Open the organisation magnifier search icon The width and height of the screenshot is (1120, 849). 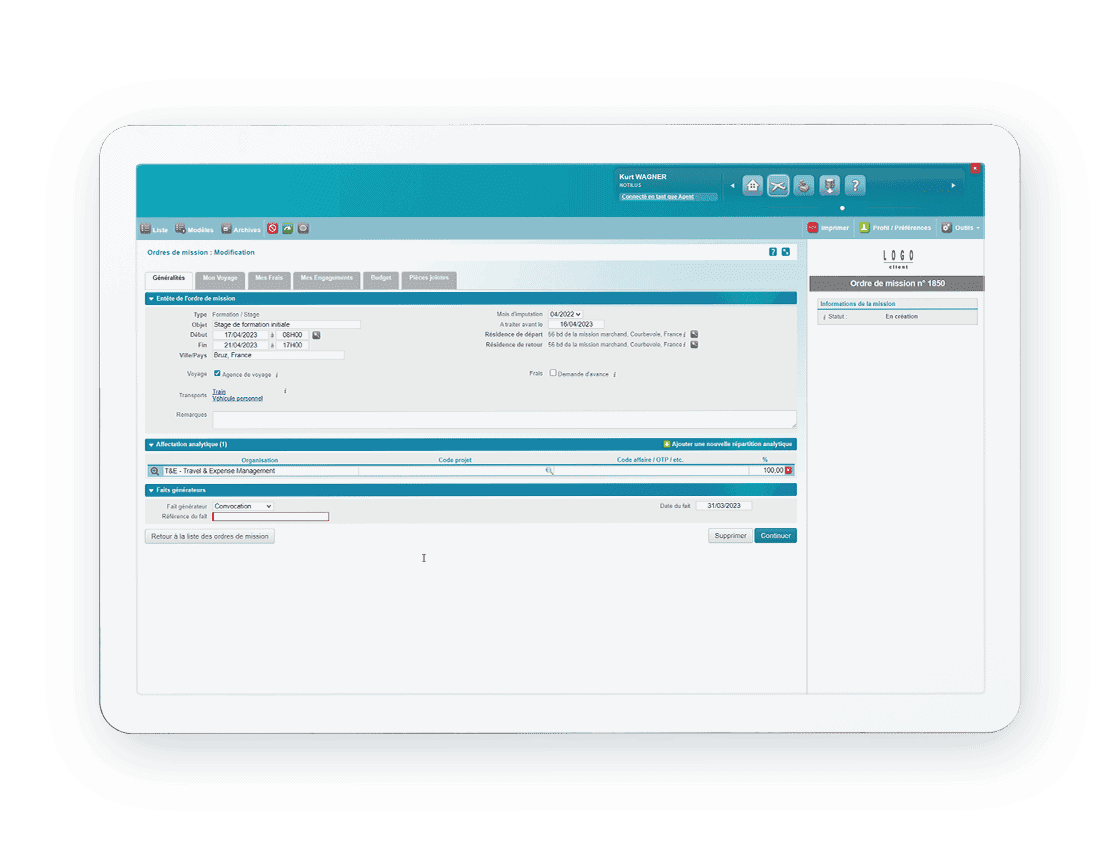(155, 470)
